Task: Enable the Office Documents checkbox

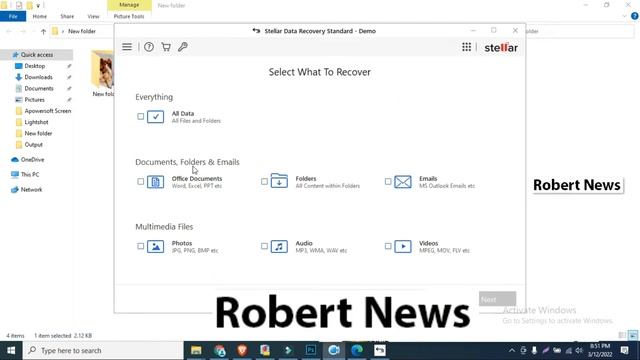Action: (x=140, y=182)
